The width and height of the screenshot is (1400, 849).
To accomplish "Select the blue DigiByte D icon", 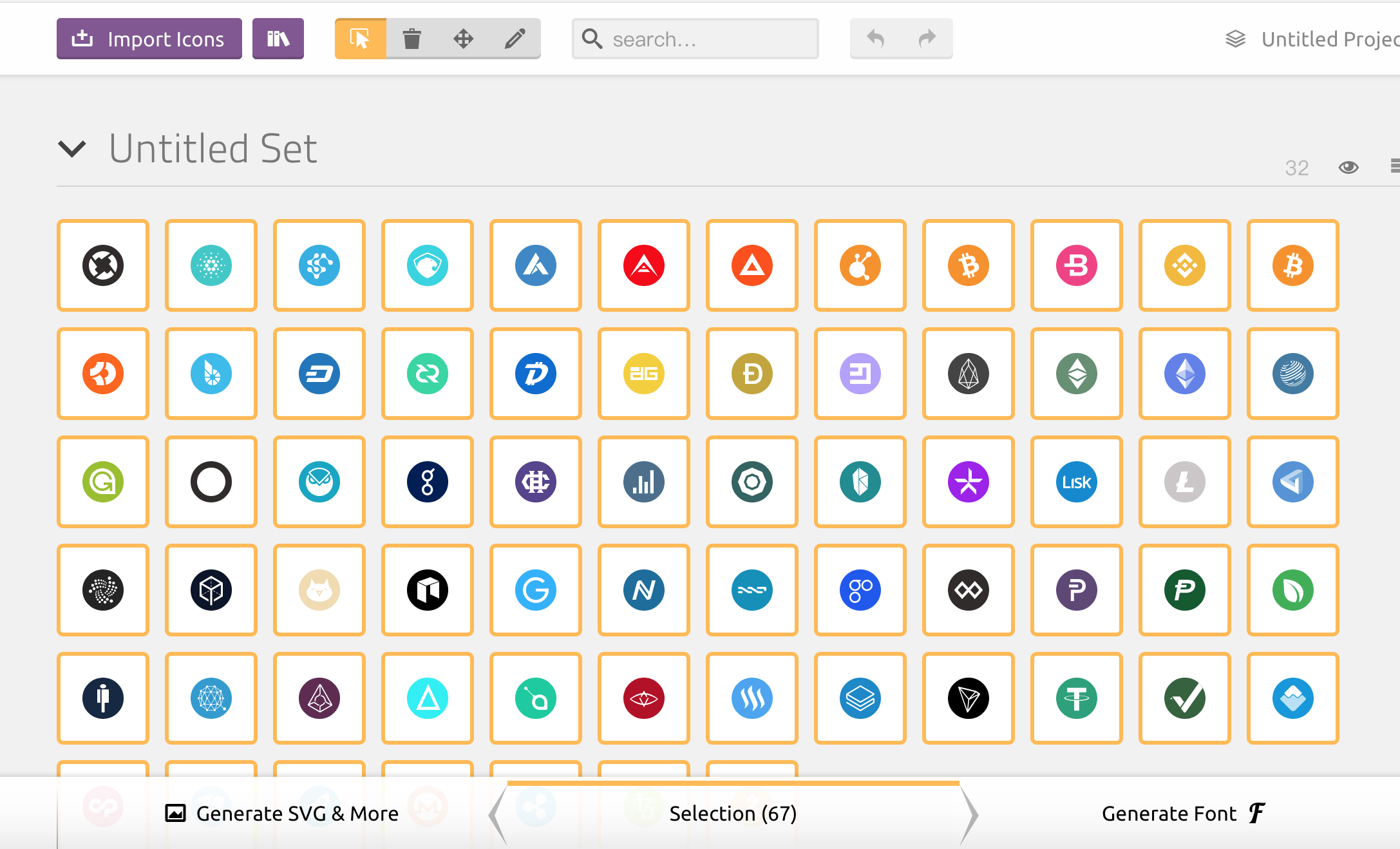I will pyautogui.click(x=536, y=374).
